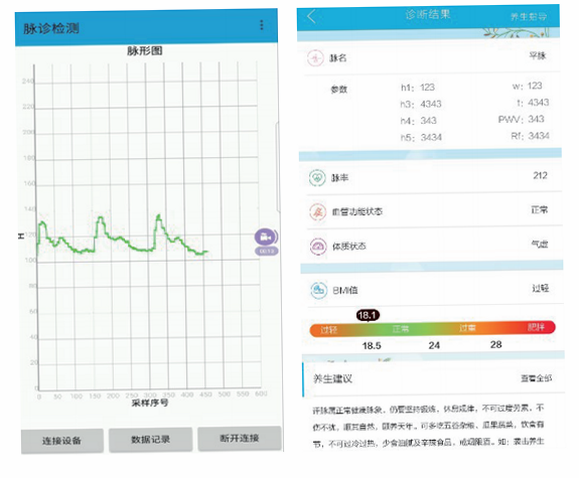Click the h1: 123 parameter

[418, 88]
